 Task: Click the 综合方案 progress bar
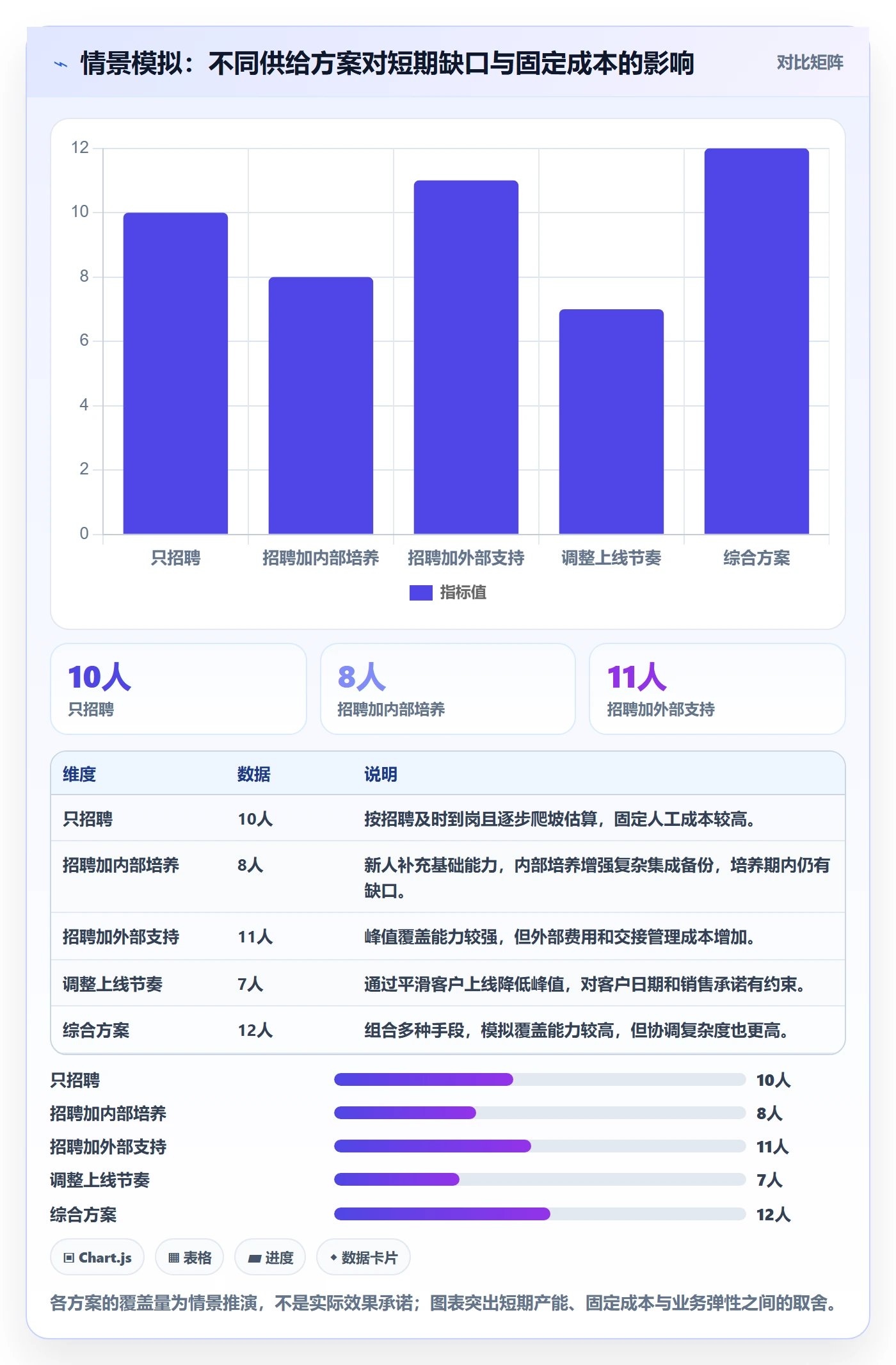[540, 1213]
